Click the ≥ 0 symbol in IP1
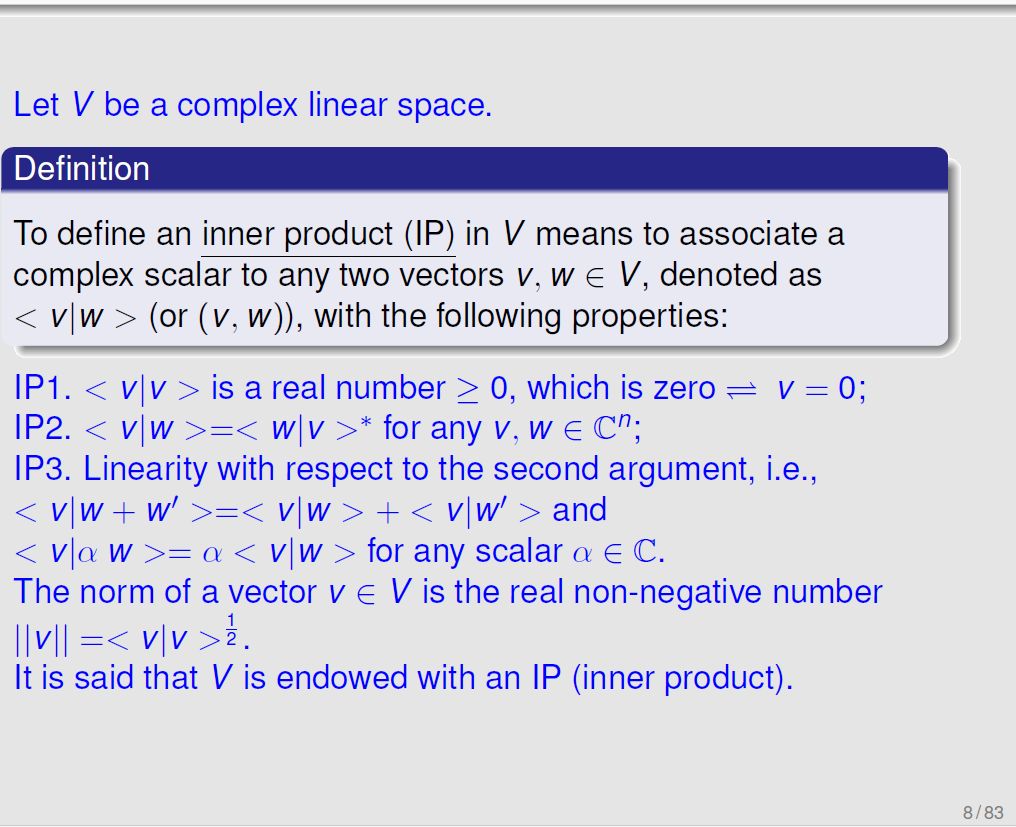1016x827 pixels. (x=483, y=389)
